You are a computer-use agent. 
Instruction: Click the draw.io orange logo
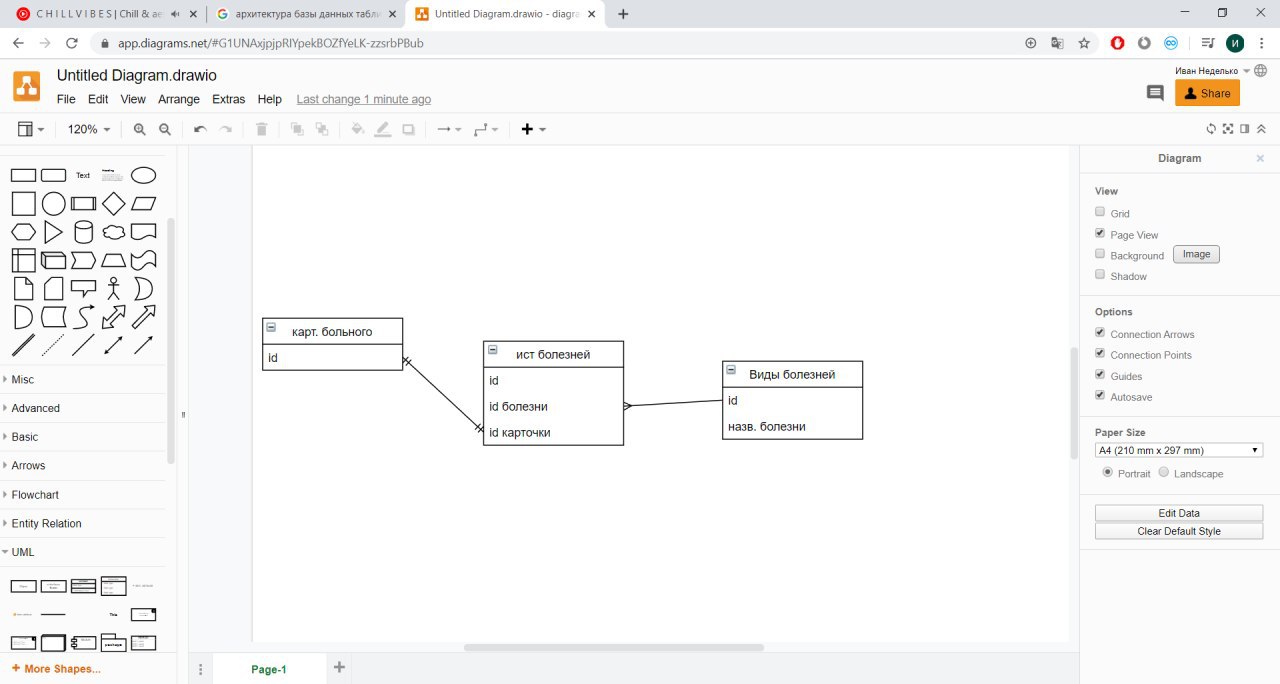tap(27, 86)
